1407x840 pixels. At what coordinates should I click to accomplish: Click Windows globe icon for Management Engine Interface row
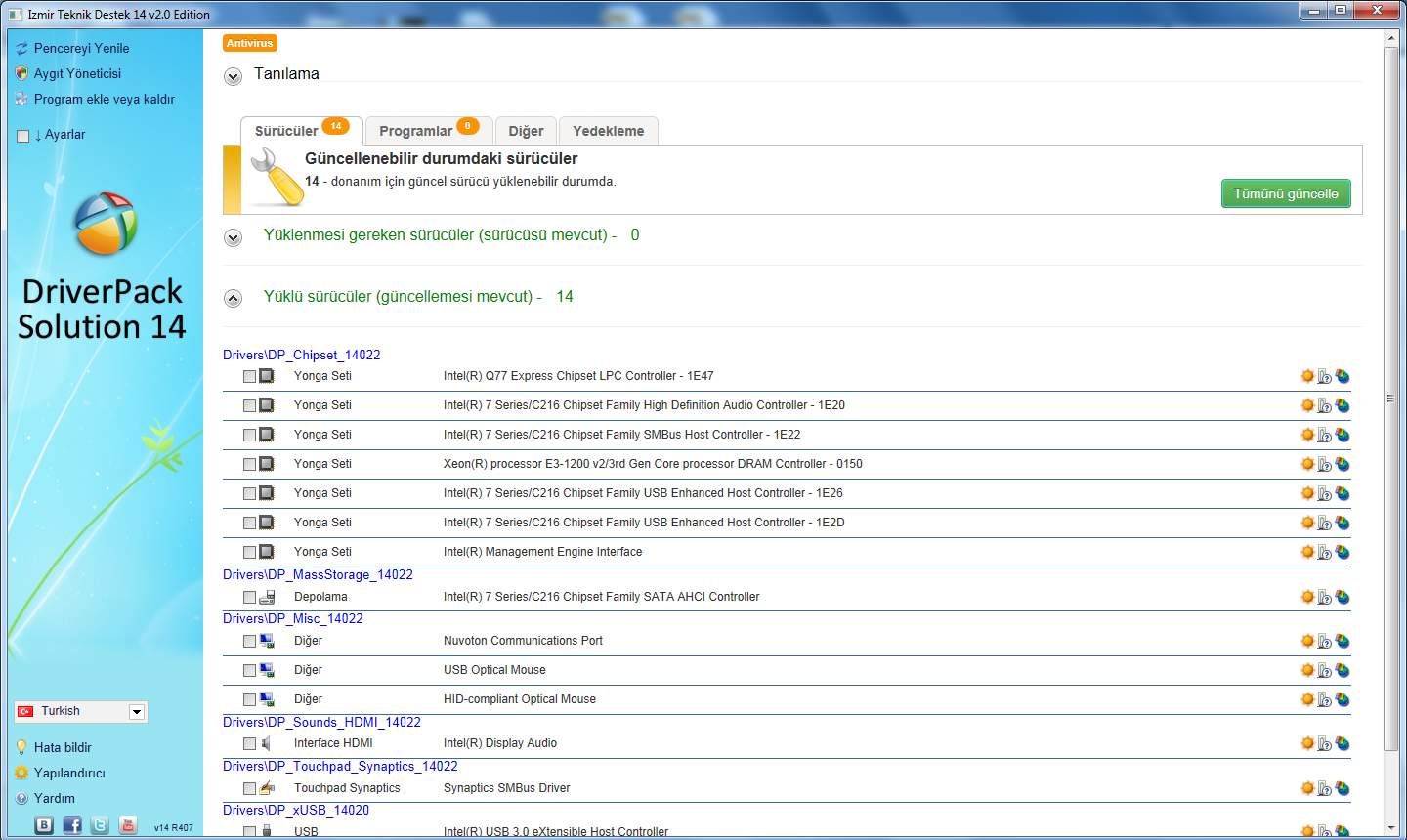pos(1343,552)
